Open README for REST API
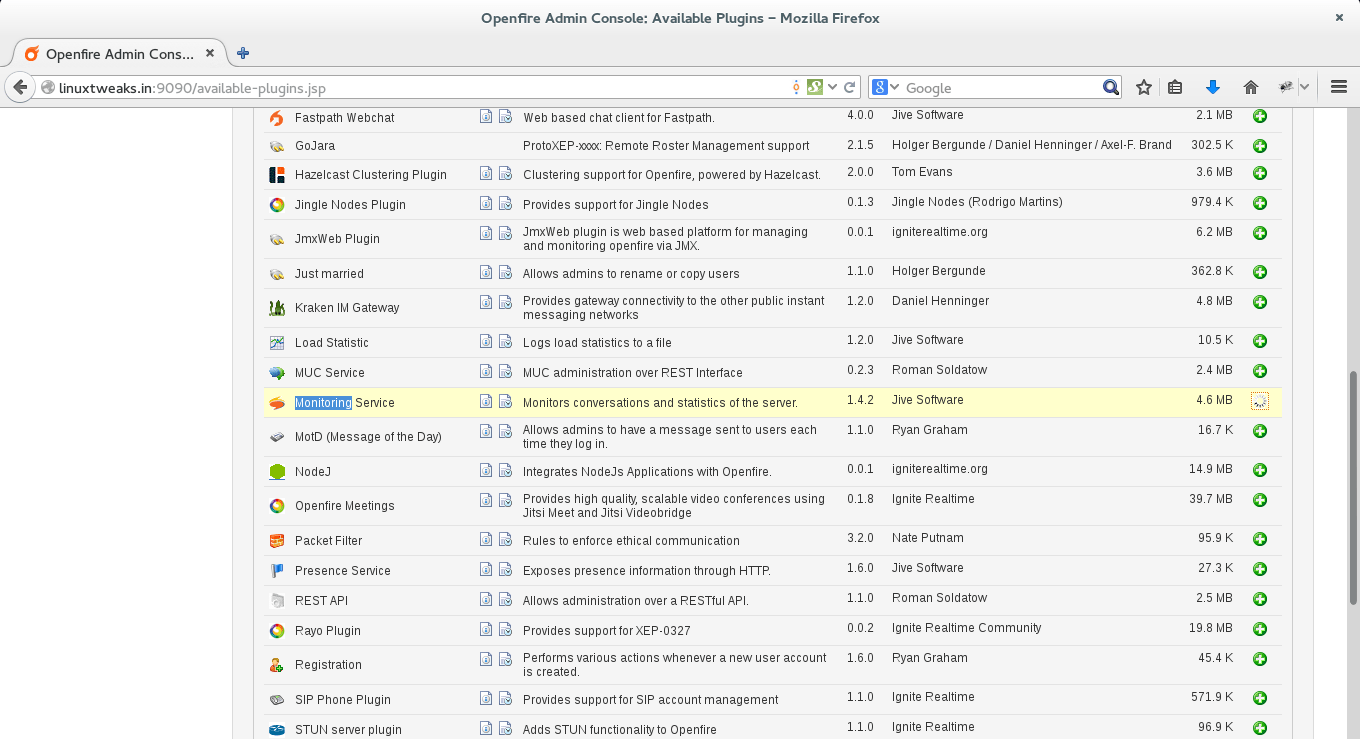This screenshot has height=739, width=1360. (x=486, y=599)
